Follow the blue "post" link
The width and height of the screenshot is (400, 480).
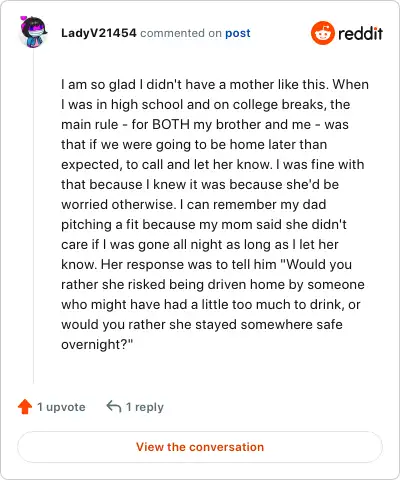238,33
